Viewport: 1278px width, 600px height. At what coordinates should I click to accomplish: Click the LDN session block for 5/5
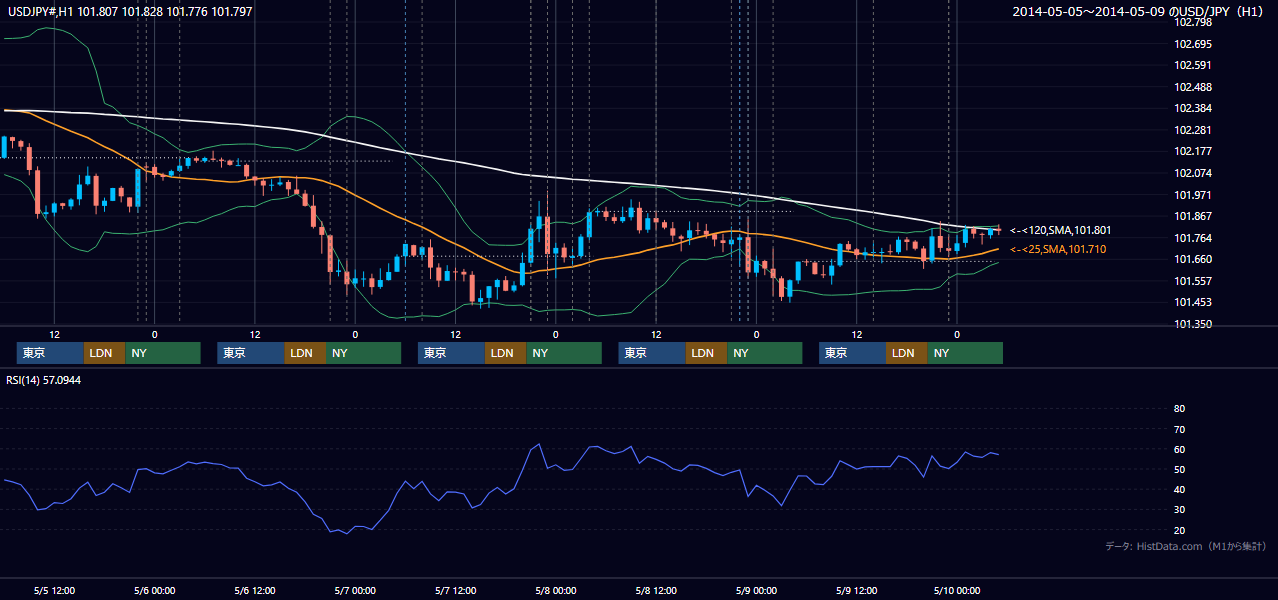coord(104,353)
